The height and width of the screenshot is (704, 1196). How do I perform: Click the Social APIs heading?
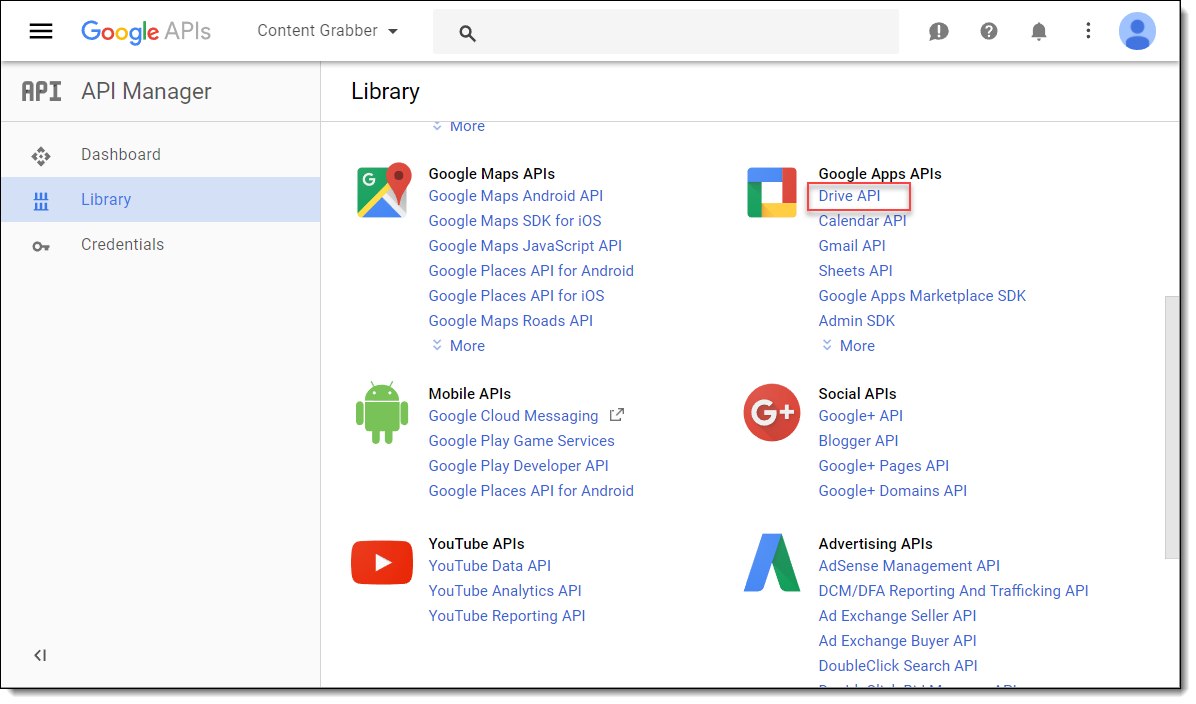(857, 394)
